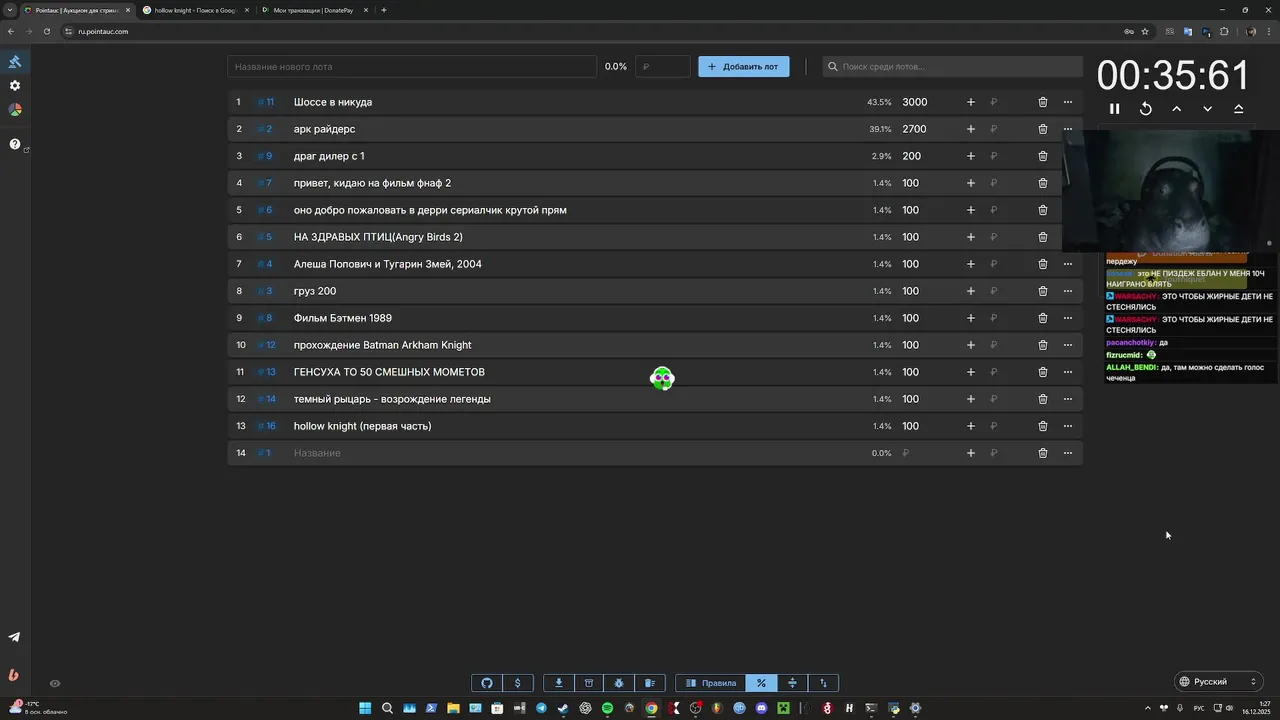Open more options for драг дилер lot

(1067, 156)
